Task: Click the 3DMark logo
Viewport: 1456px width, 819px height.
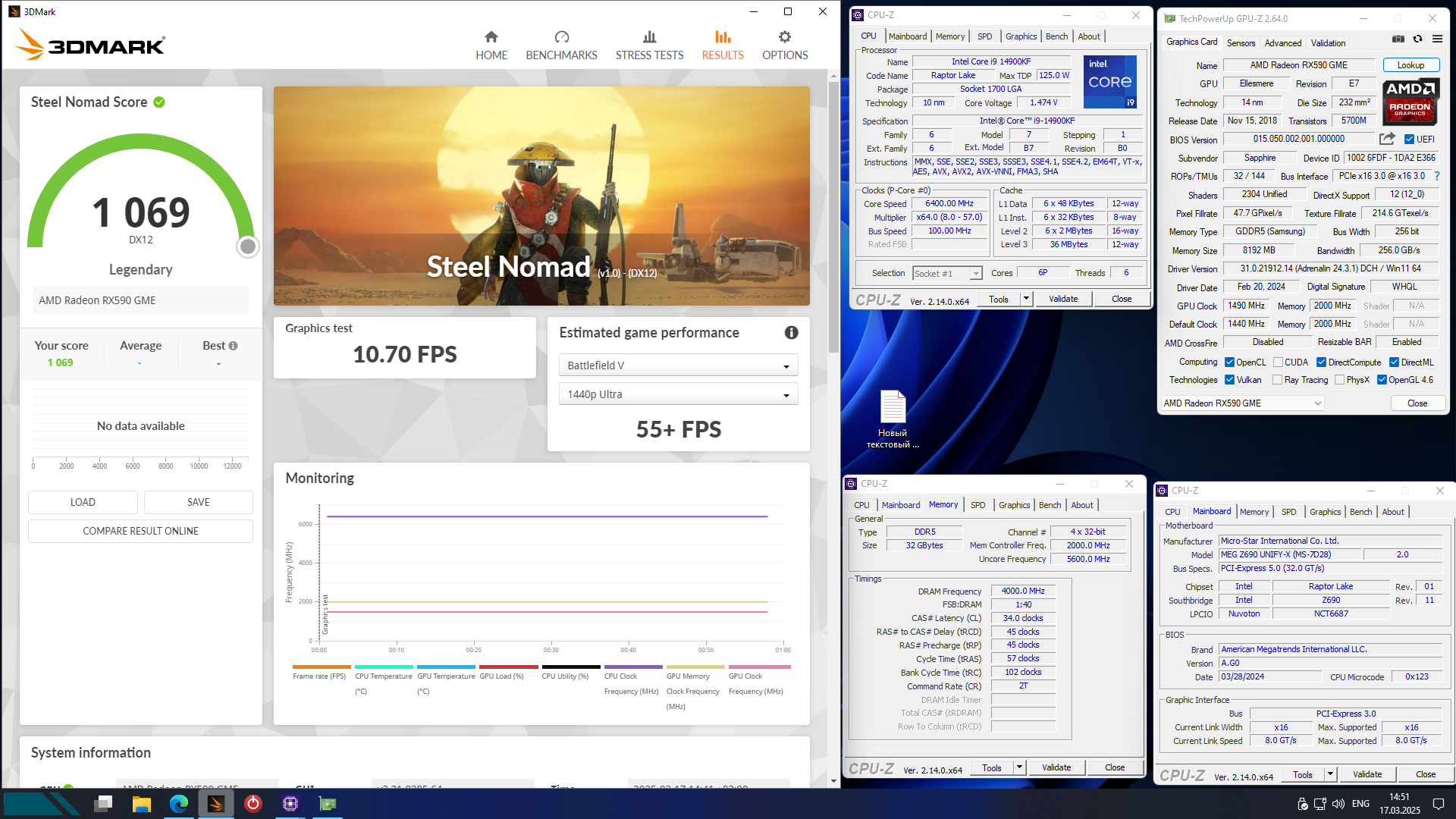Action: 90,45
